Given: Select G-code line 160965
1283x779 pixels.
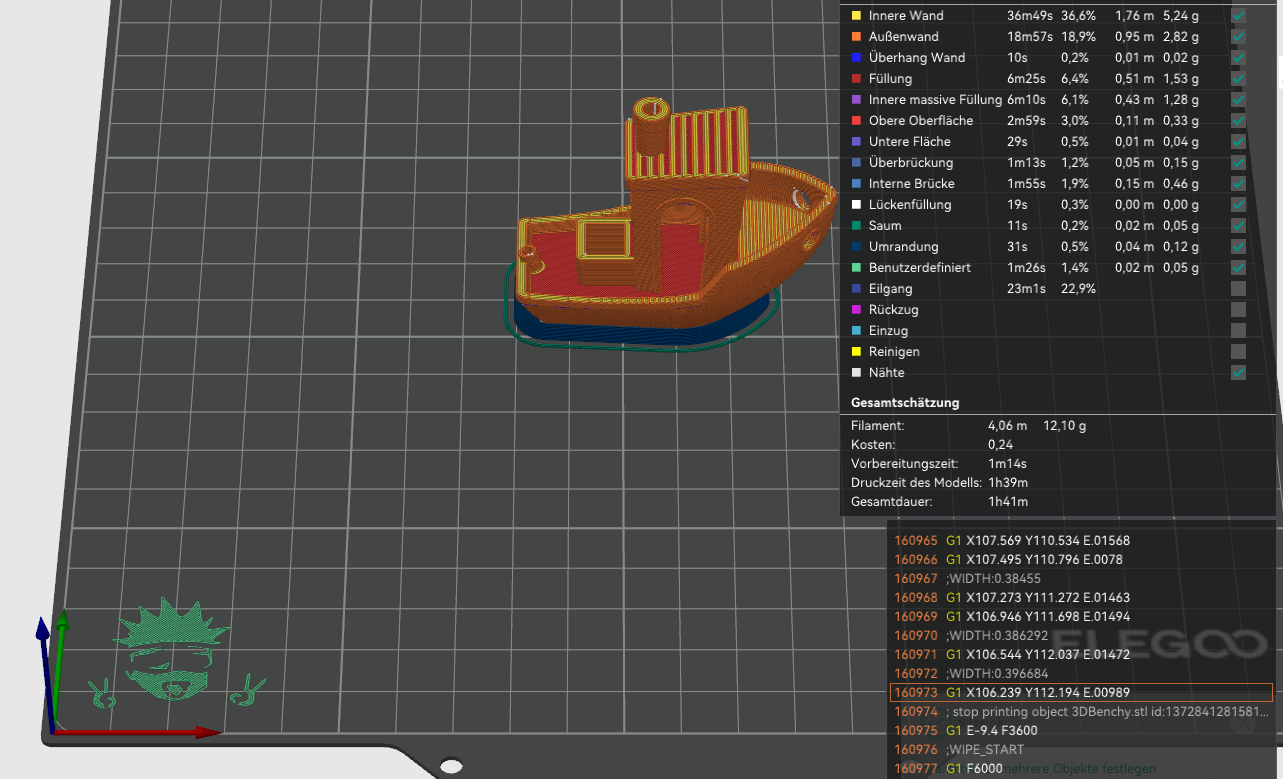Looking at the screenshot, I should (x=1081, y=541).
